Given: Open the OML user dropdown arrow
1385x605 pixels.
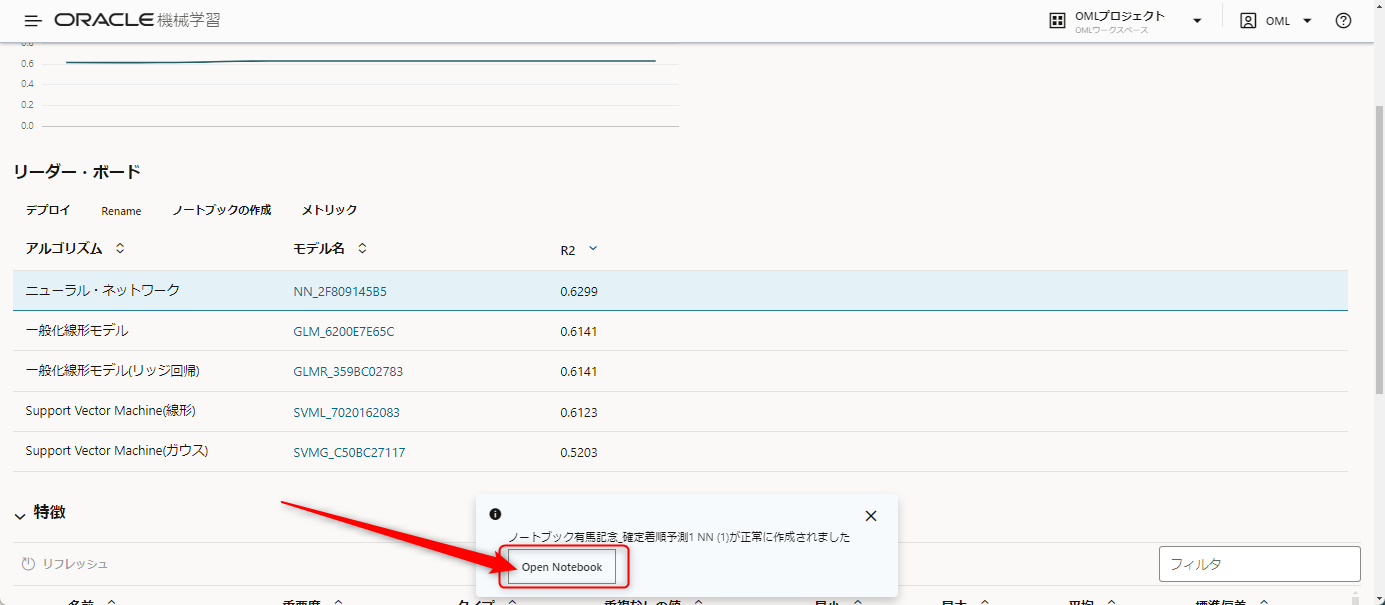Looking at the screenshot, I should 1307,21.
